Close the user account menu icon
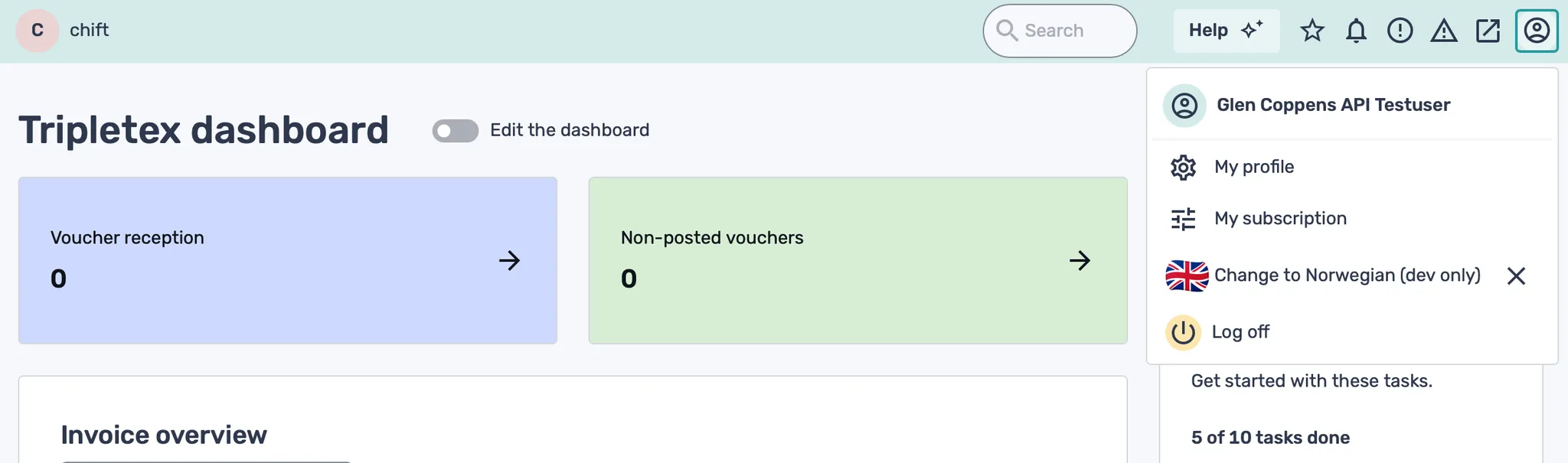Viewport: 1568px width, 463px height. coord(1537,31)
